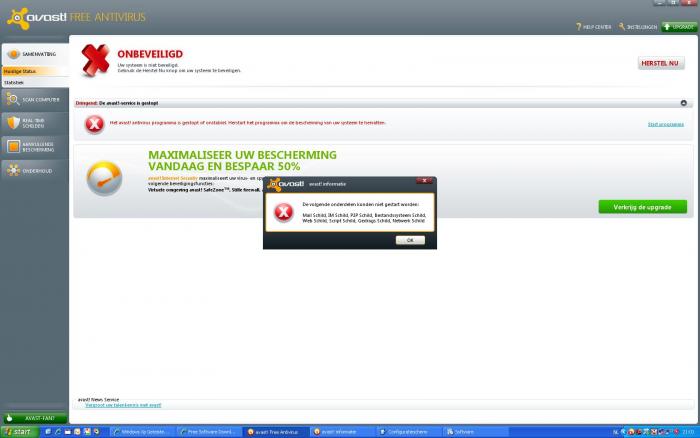Viewport: 700px width, 438px height.
Task: Switch to Free Software Download taskbar item
Action: [209, 432]
